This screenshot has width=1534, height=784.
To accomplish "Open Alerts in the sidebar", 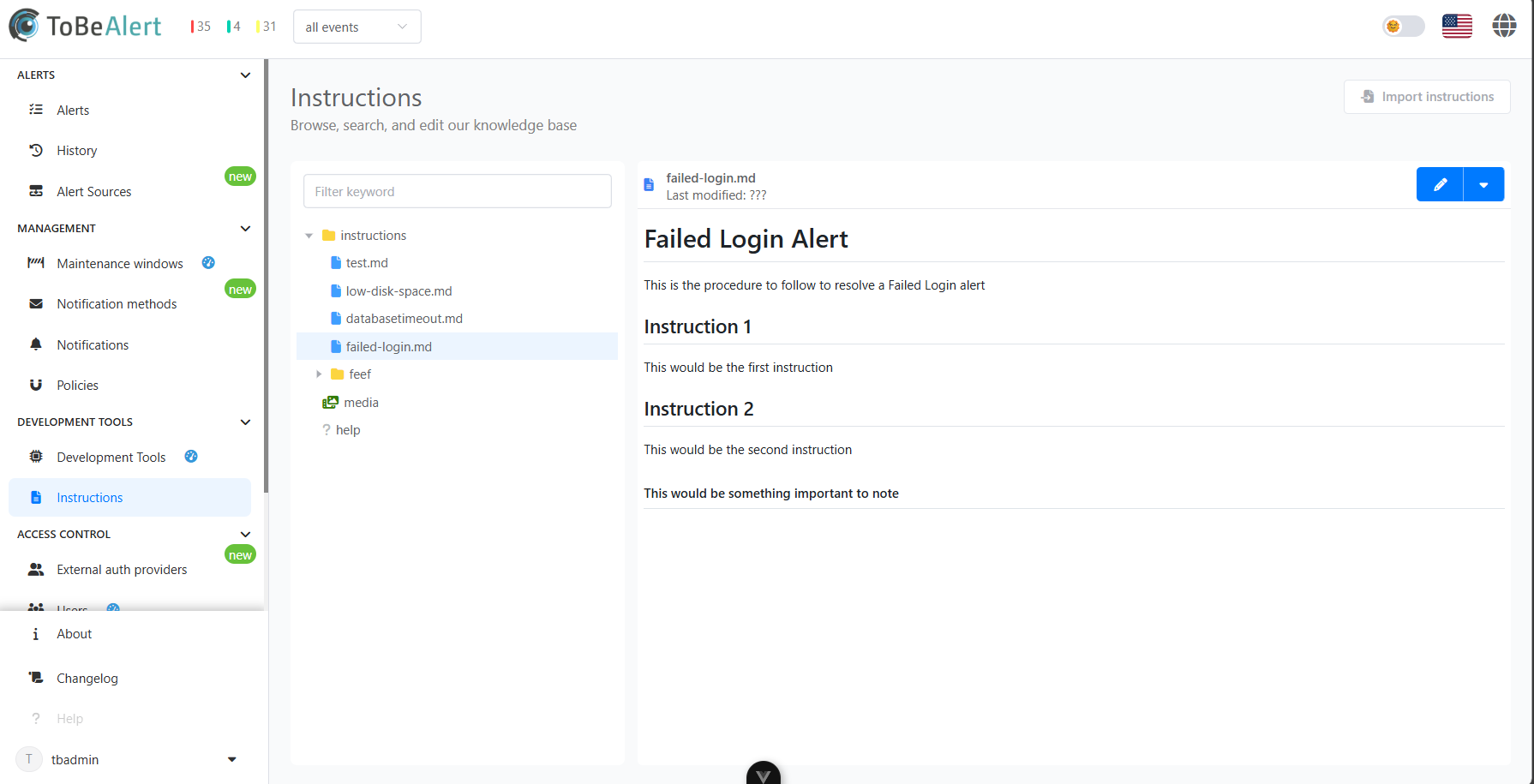I will 129,110.
